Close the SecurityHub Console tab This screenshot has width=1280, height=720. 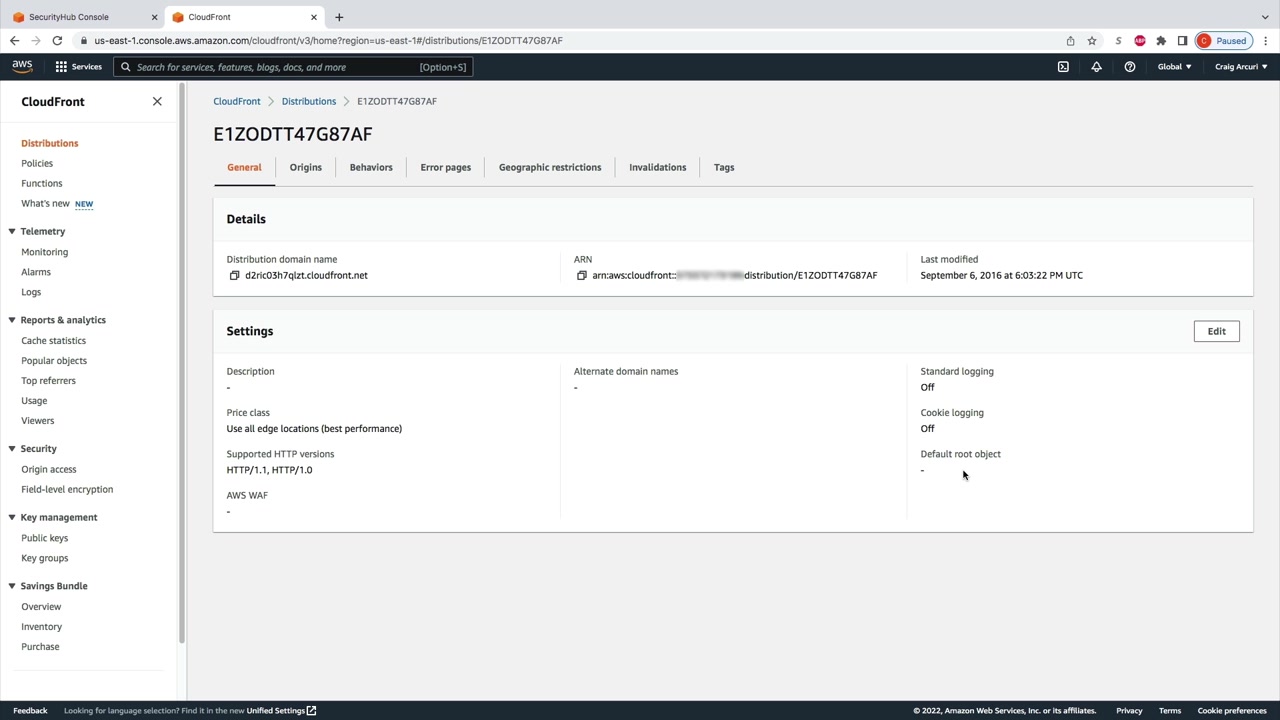pos(154,17)
